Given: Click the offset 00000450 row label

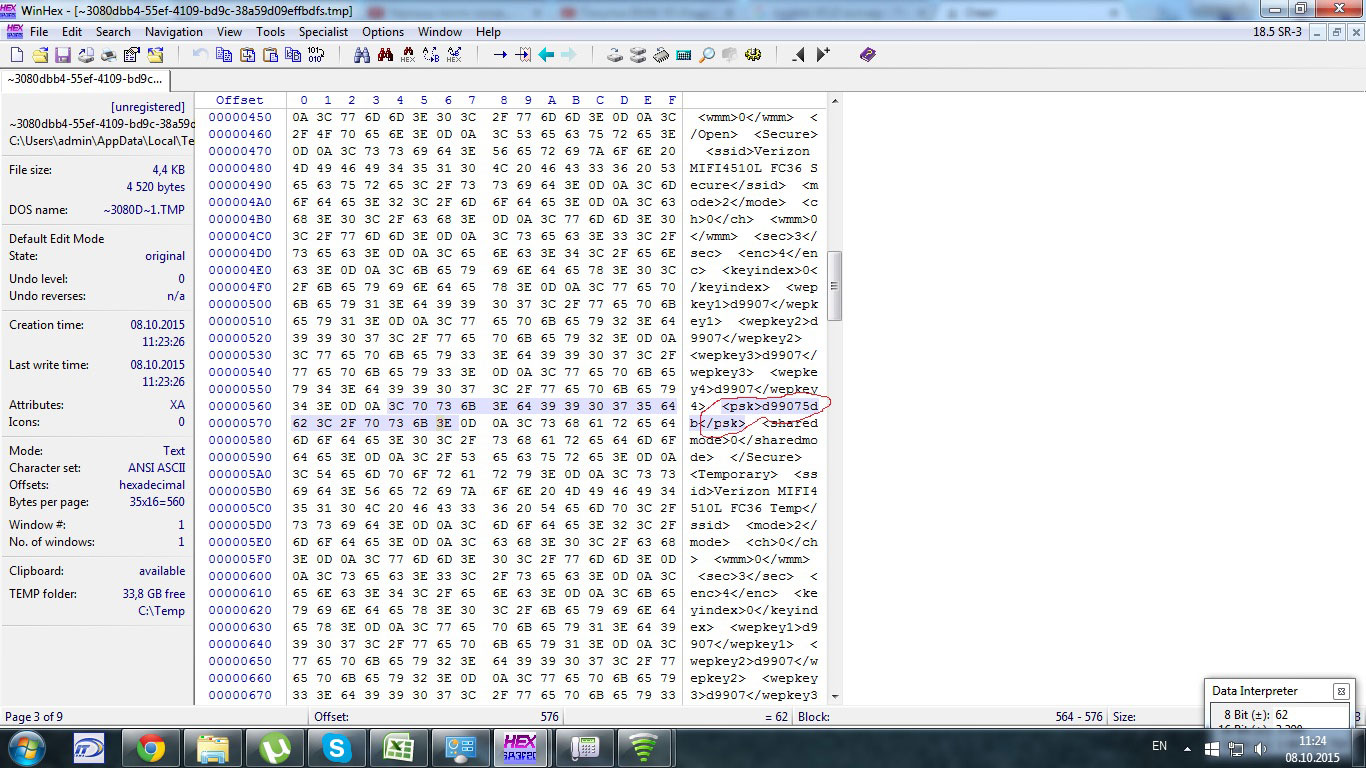Looking at the screenshot, I should tap(240, 117).
